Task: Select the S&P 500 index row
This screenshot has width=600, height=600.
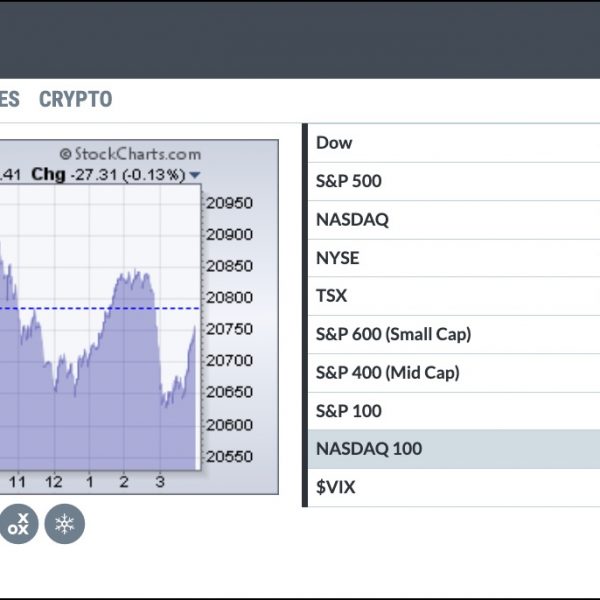Action: [x=454, y=181]
